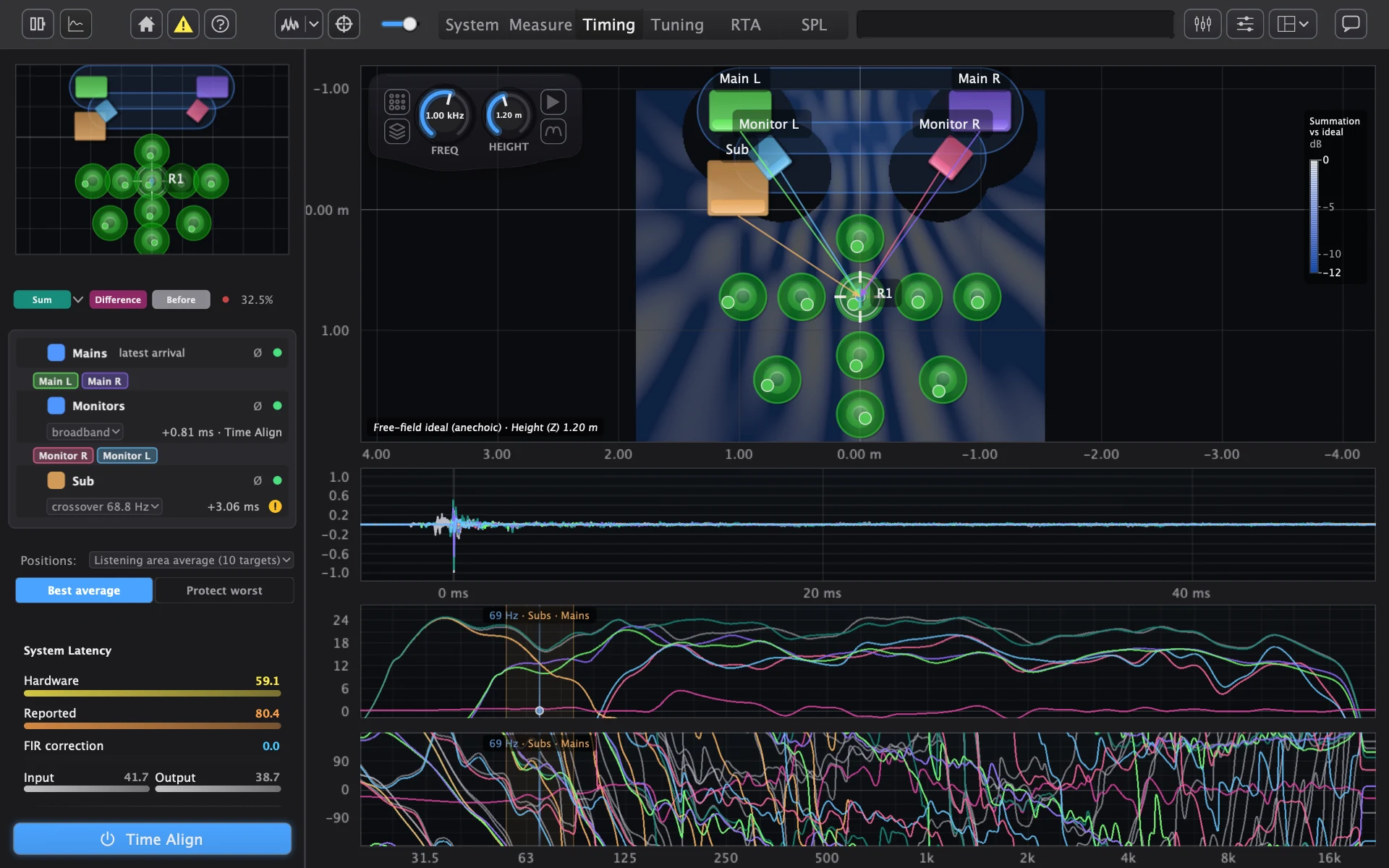Toggle the Monitors enable green dot

point(277,406)
